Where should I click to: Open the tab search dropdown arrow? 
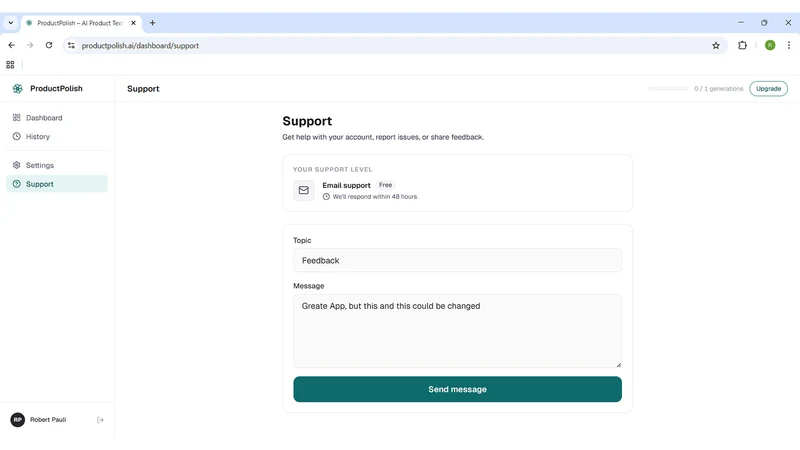pyautogui.click(x=11, y=23)
